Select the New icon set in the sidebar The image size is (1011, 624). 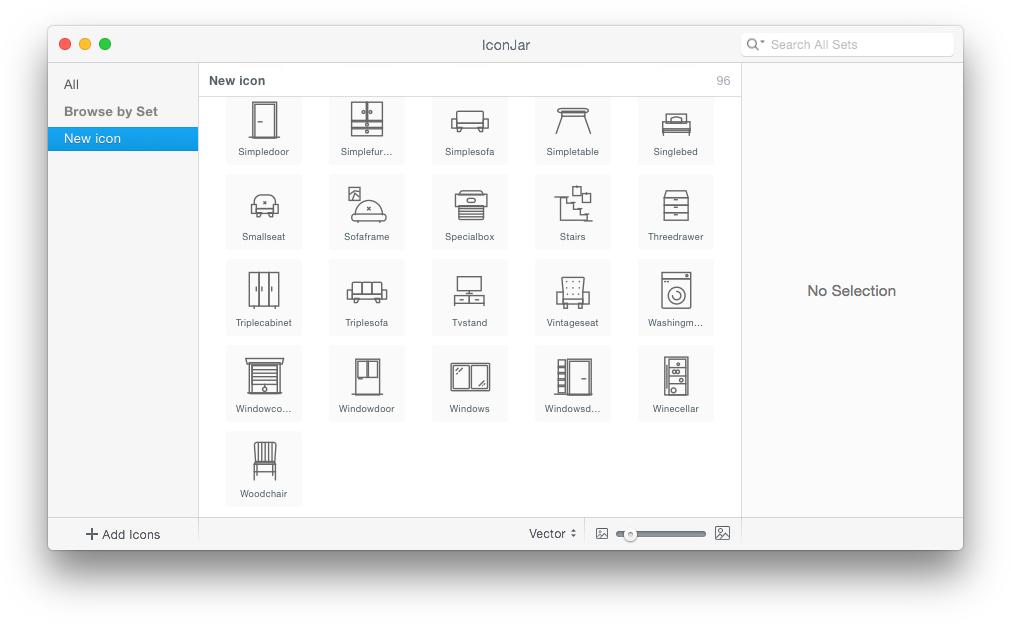click(92, 138)
